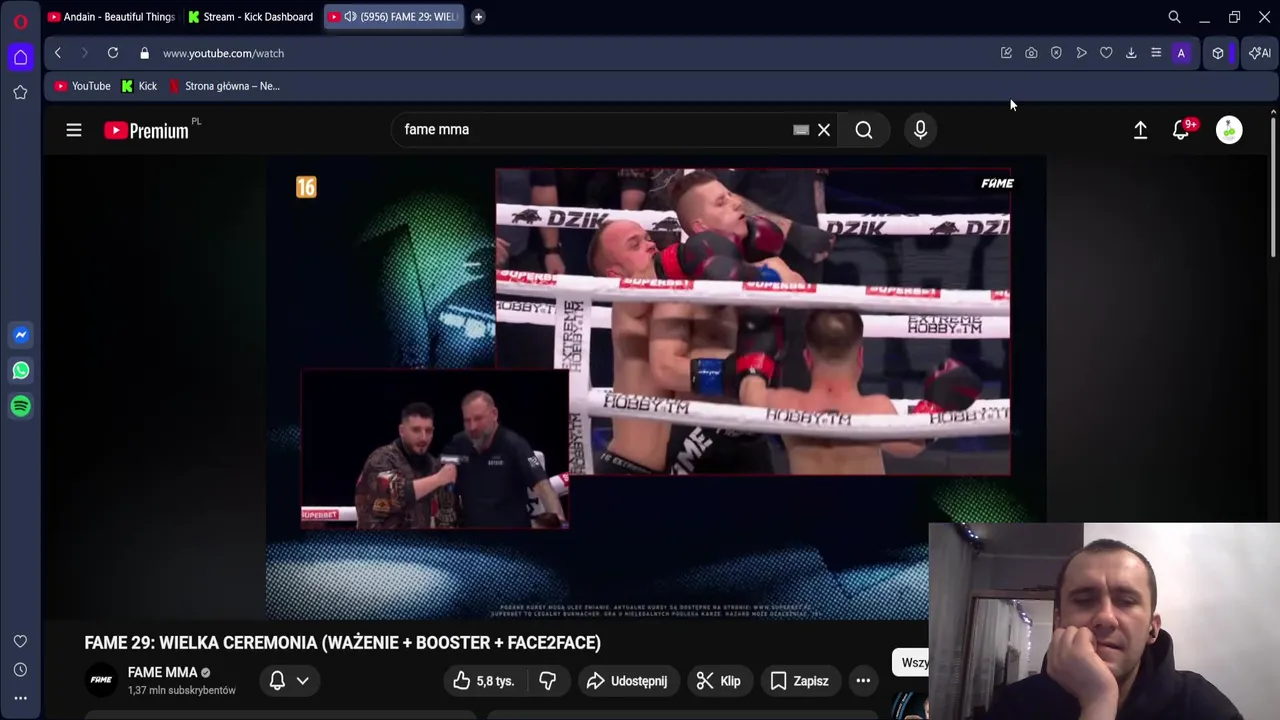
Task: Click the edit page note icon
Action: [1006, 53]
